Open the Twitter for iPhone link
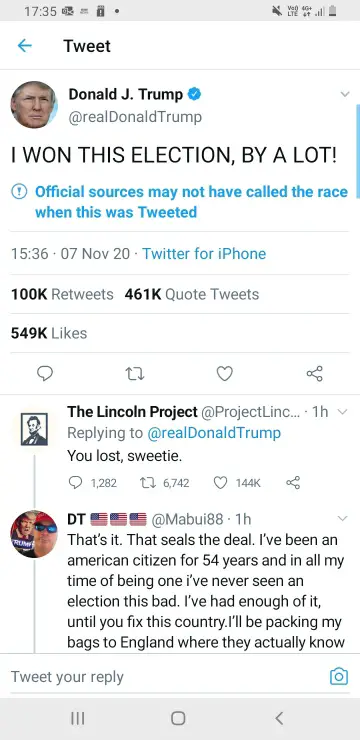 204,254
